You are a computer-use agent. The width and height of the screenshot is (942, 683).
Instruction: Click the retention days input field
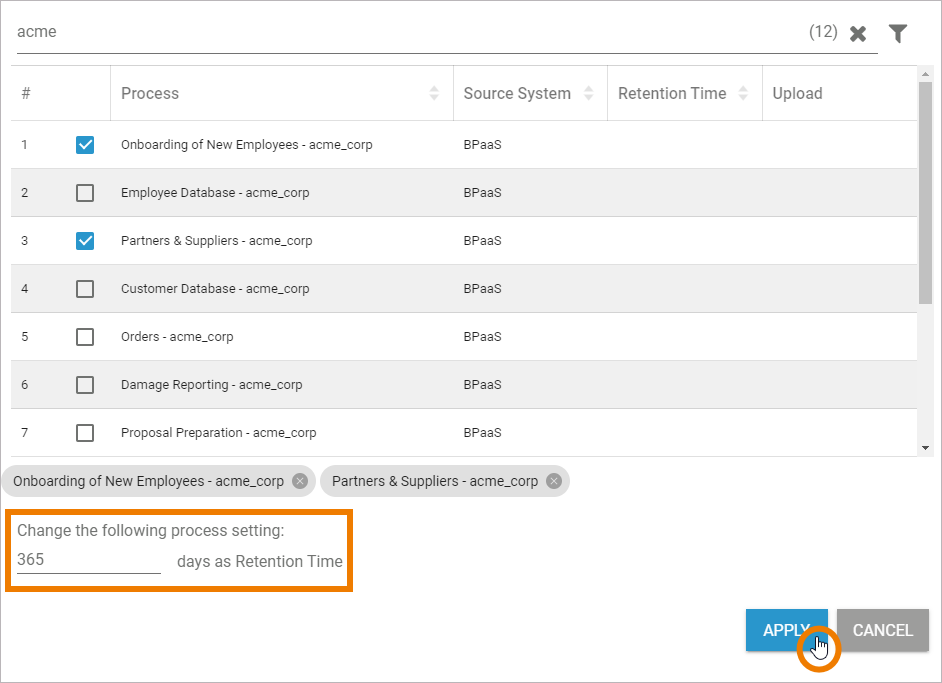coord(88,560)
